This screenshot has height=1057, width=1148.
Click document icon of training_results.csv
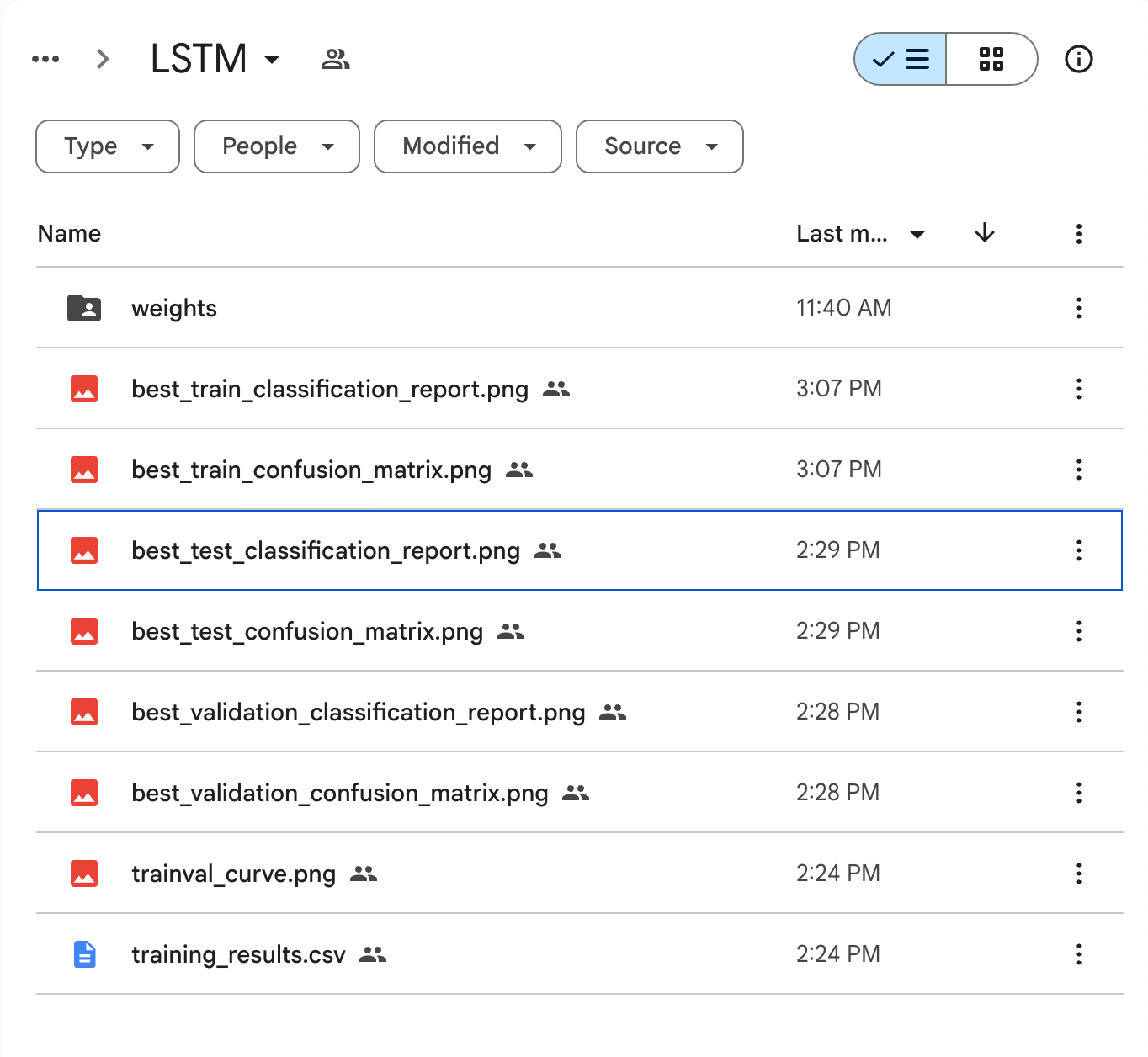[x=84, y=954]
